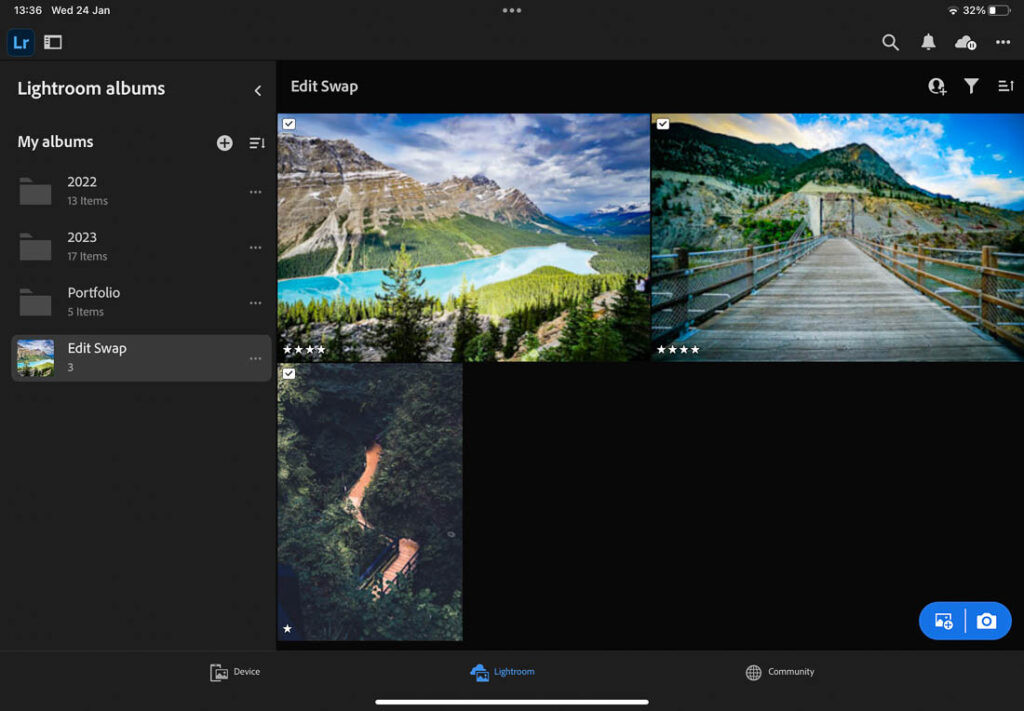Toggle the sidebar panel icon
Screen dimensions: 1024x711
[53, 42]
